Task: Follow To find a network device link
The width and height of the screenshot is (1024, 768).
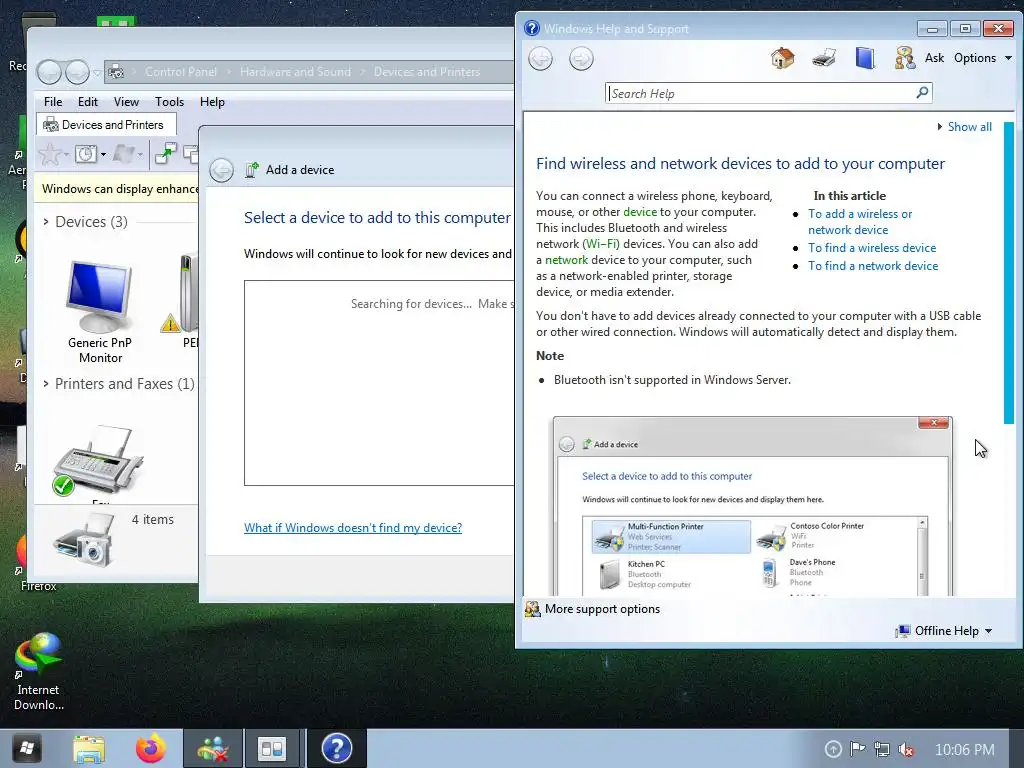Action: [x=873, y=266]
